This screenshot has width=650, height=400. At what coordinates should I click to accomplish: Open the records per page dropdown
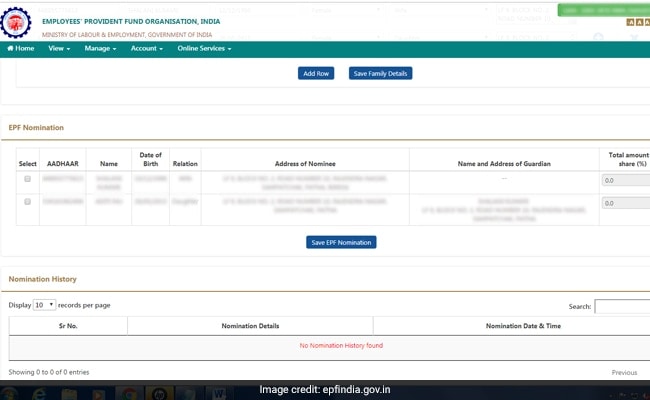pos(45,304)
